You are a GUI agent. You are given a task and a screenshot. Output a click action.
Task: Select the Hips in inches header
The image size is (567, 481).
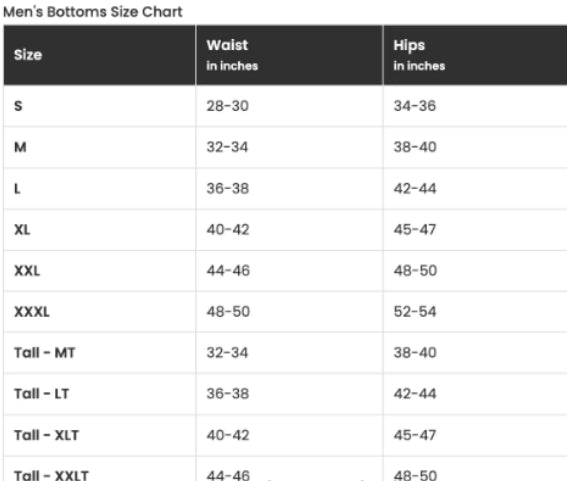click(x=419, y=55)
